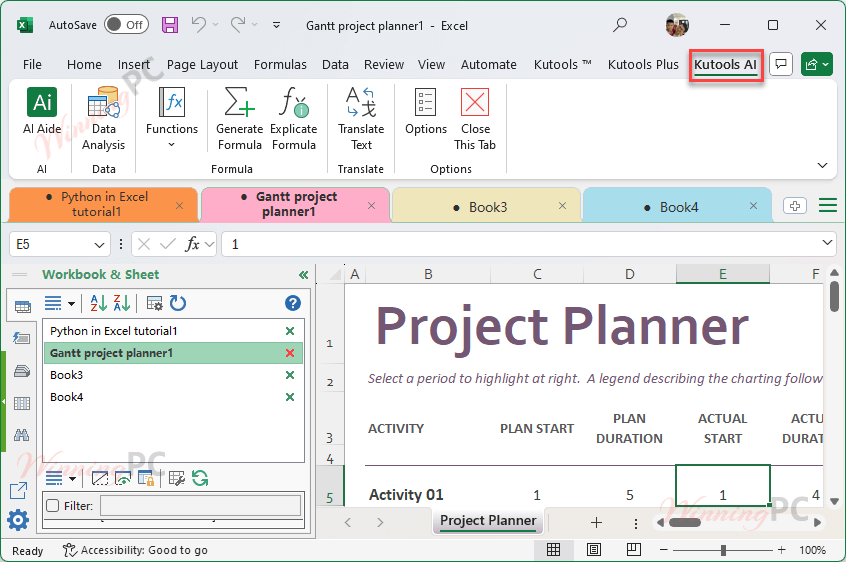Click the new workbook tab plus button
Image resolution: width=846 pixels, height=562 pixels.
pos(795,205)
